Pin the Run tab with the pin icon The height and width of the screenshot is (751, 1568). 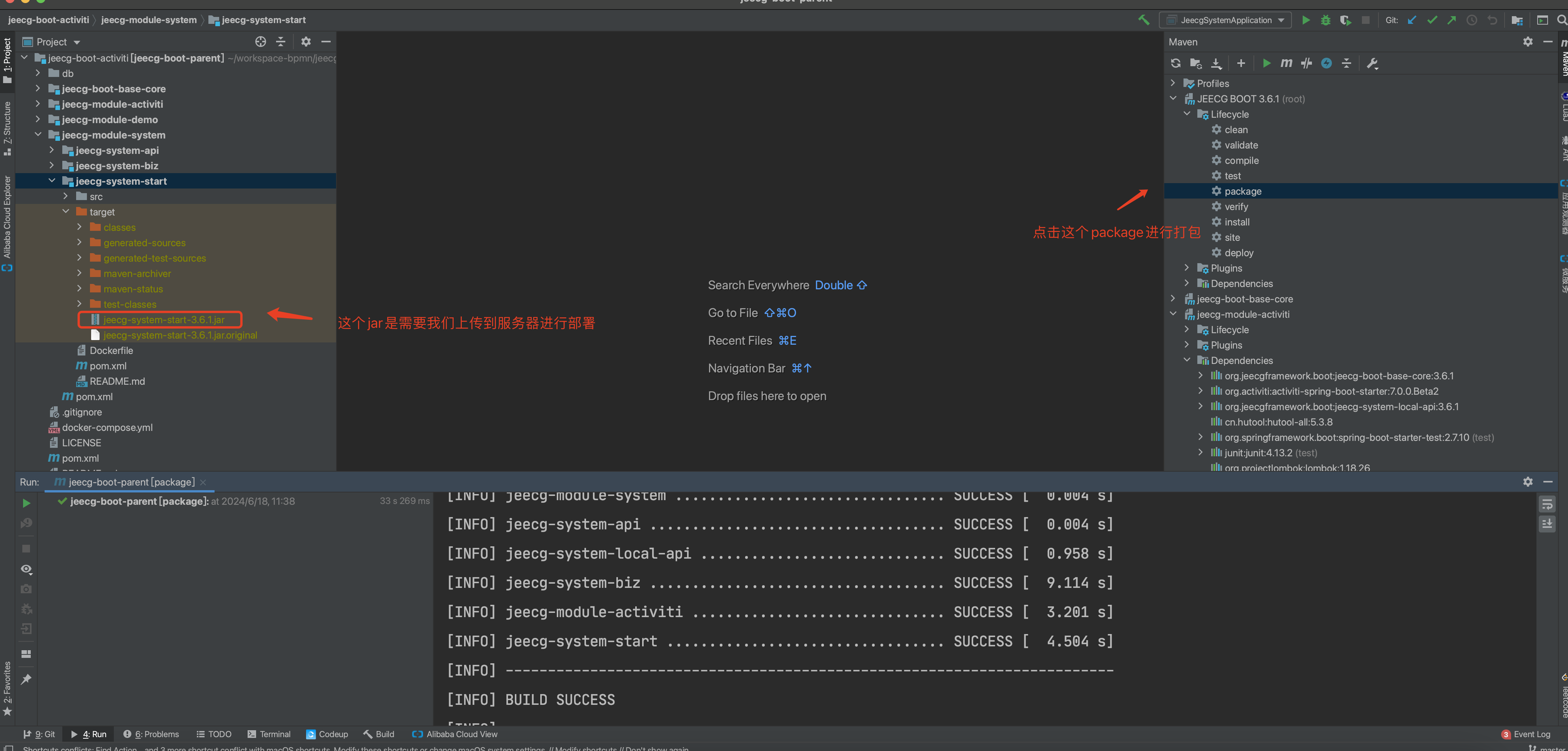(x=26, y=679)
